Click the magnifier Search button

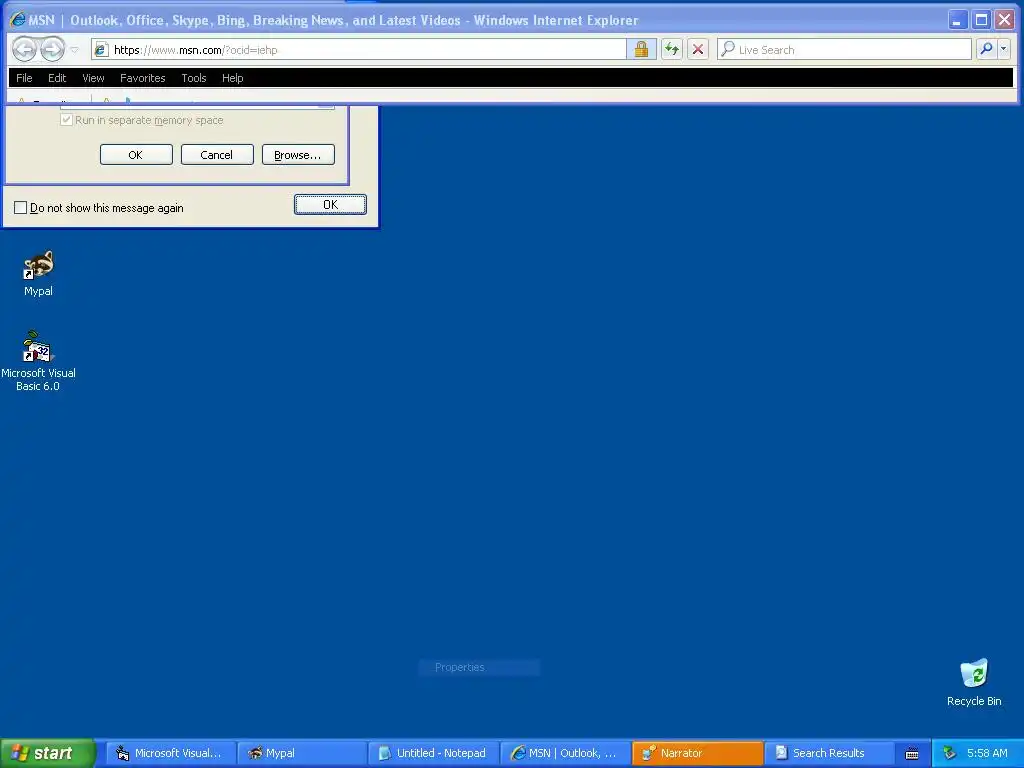[986, 49]
